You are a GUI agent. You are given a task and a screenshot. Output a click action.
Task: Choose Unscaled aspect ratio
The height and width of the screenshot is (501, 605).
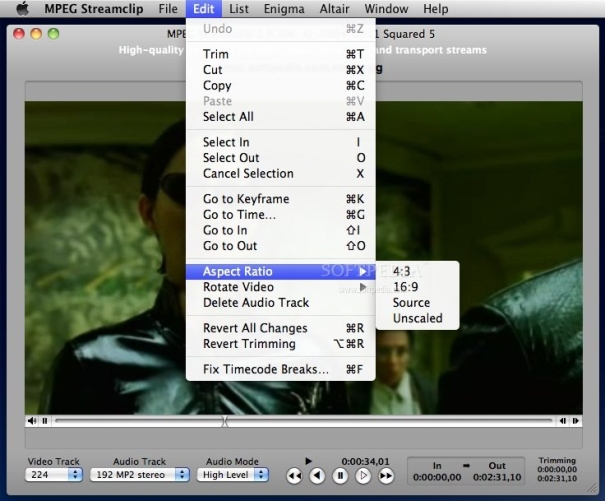[417, 318]
